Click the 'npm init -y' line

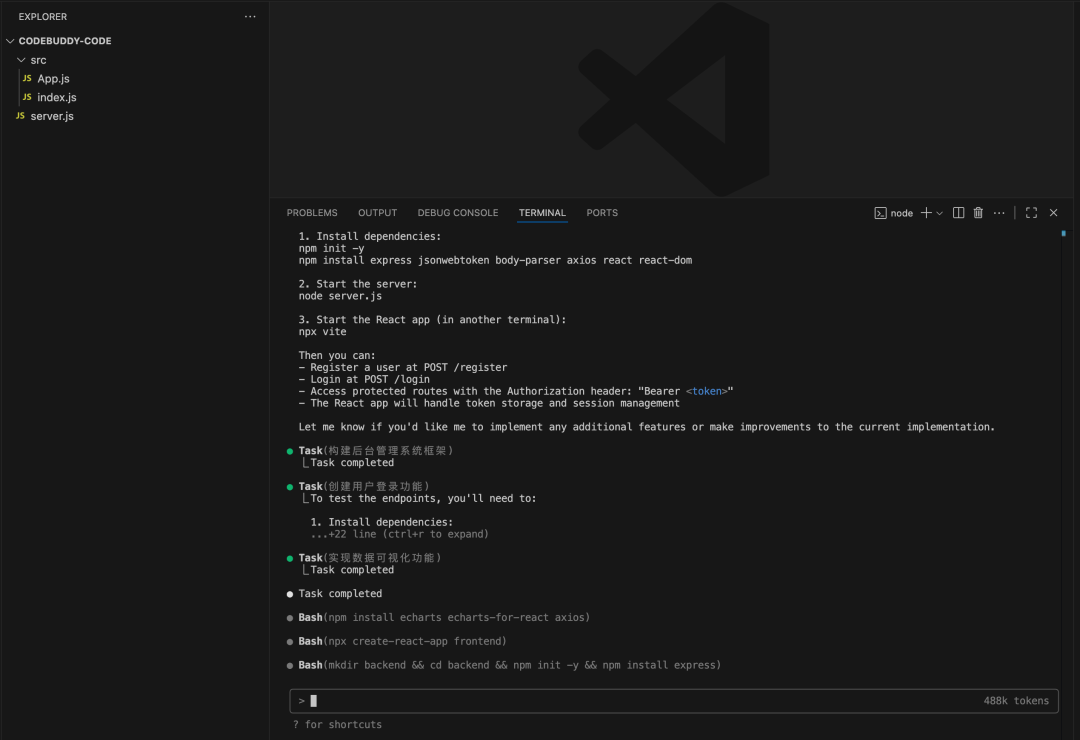coord(331,249)
